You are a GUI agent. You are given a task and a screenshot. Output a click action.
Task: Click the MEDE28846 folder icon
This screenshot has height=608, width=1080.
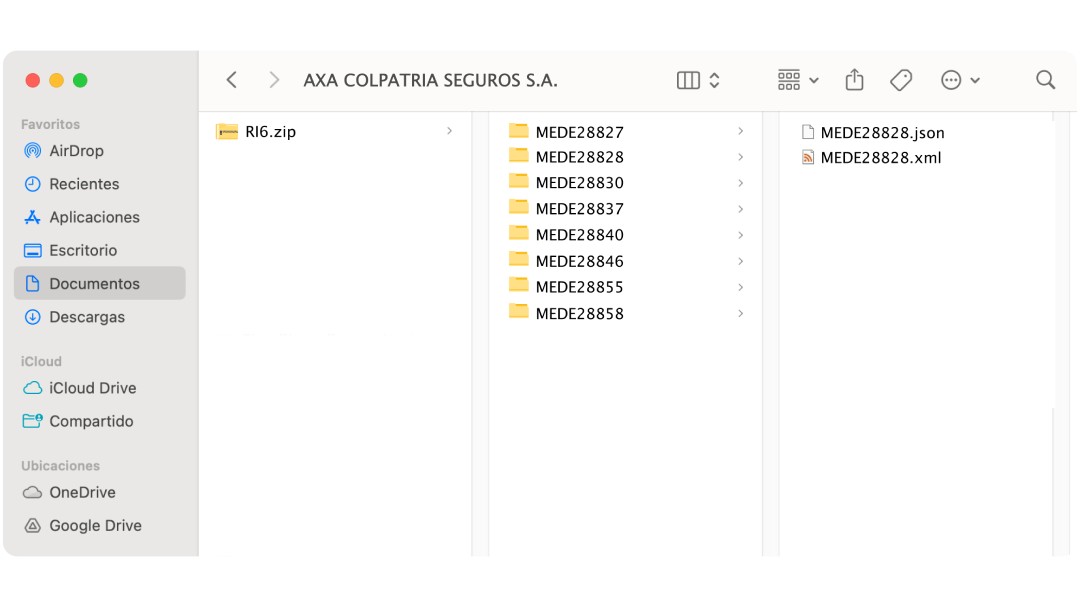519,260
